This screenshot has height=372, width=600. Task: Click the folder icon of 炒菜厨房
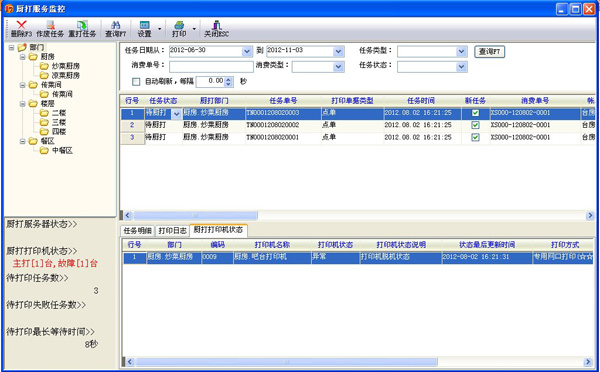44,66
